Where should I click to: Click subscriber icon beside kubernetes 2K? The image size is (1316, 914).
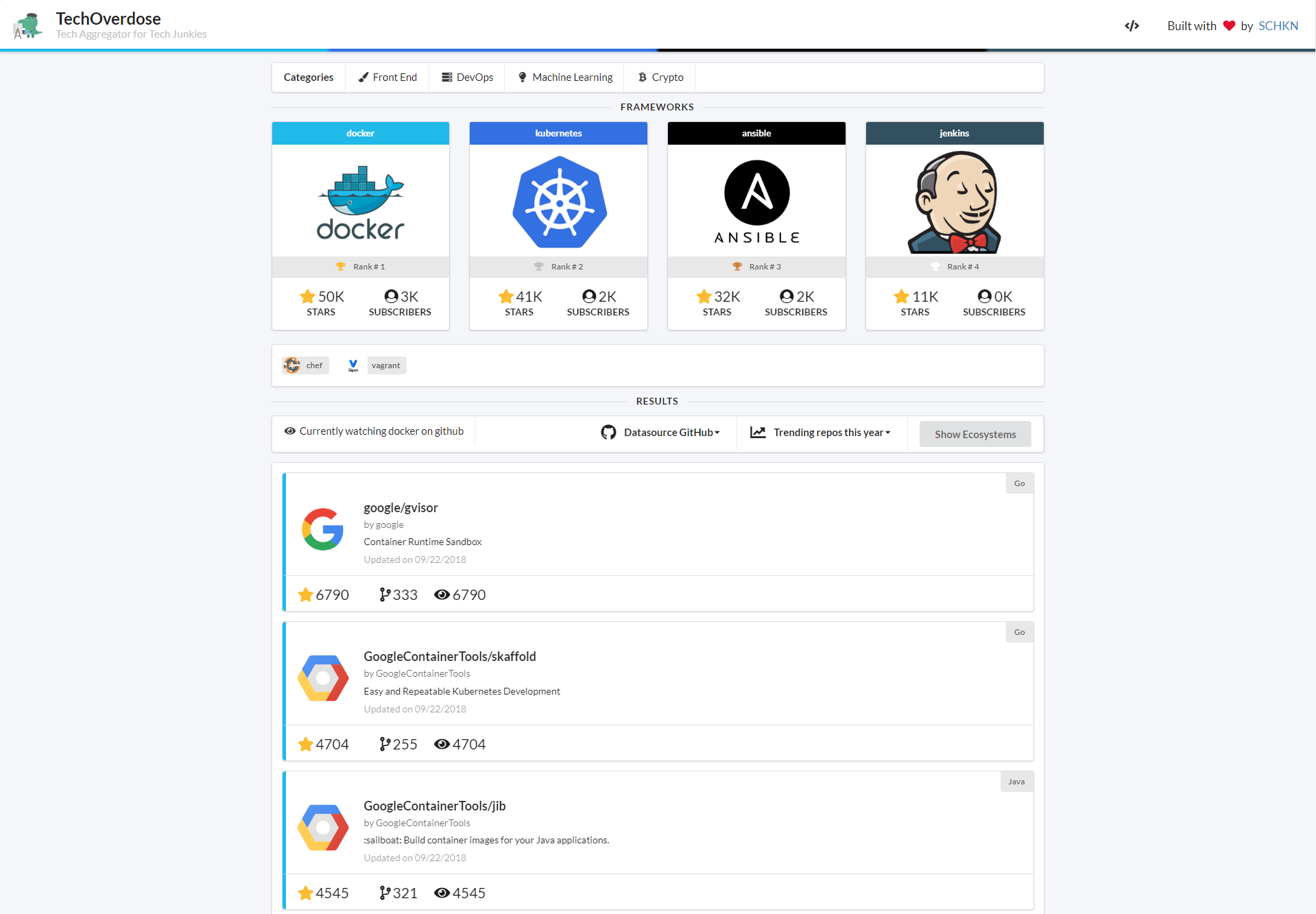pos(589,296)
